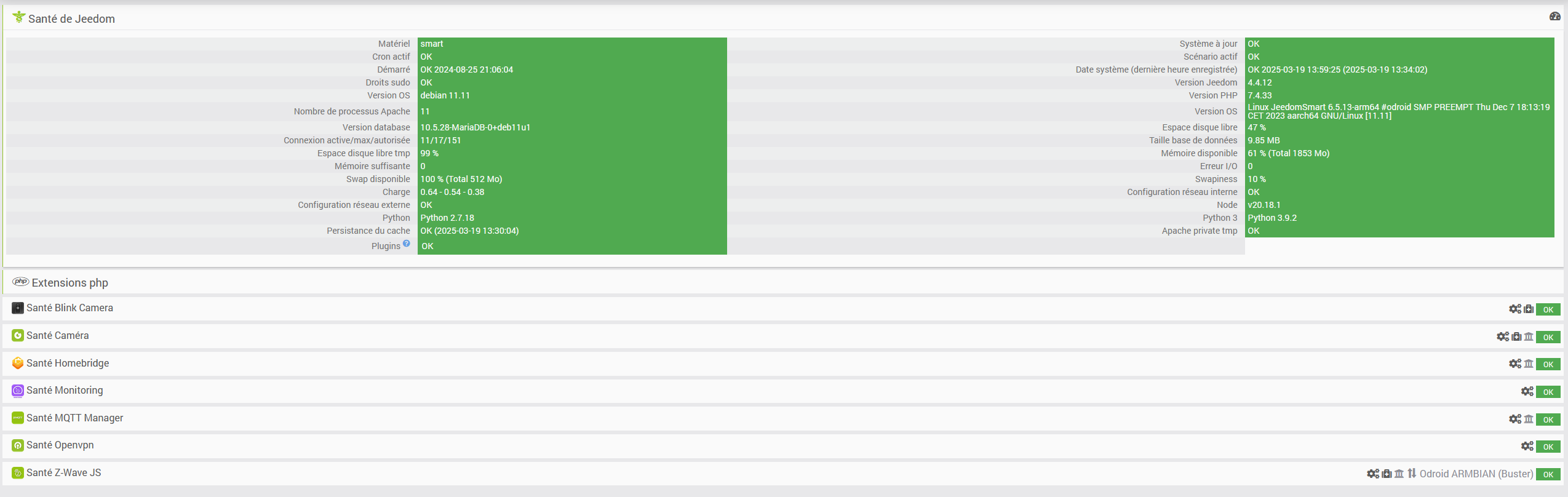1568x497 pixels.
Task: Click the gears icon in Santé Monitoring row
Action: pyautogui.click(x=1527, y=391)
